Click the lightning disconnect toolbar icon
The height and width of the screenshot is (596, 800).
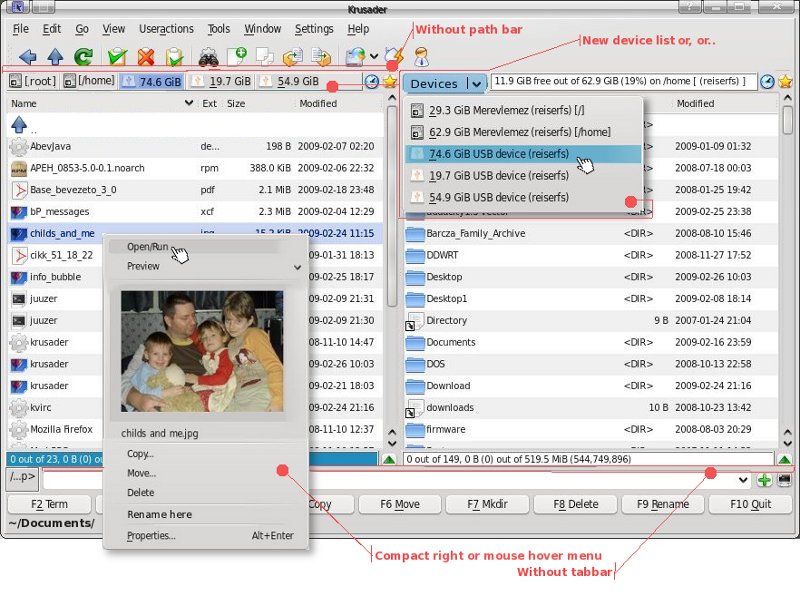pyautogui.click(x=394, y=56)
